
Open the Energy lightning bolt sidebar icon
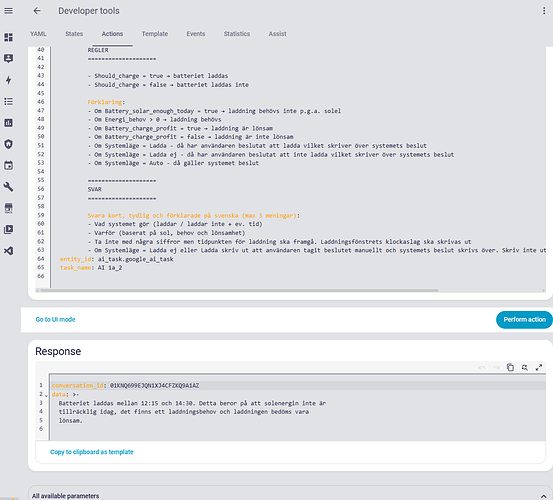coord(8,80)
